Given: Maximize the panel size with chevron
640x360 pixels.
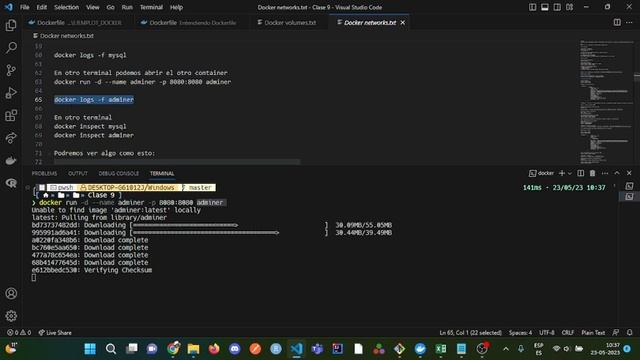Looking at the screenshot, I should pyautogui.click(x=617, y=173).
